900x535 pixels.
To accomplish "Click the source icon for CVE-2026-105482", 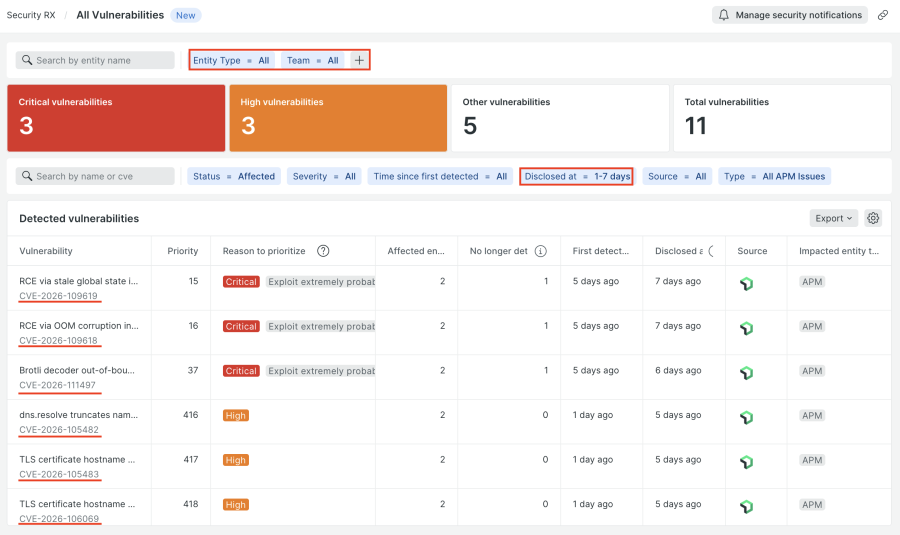I will tap(746, 417).
